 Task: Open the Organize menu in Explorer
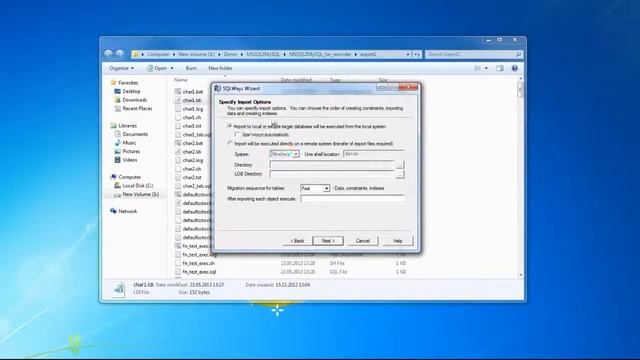click(x=122, y=68)
